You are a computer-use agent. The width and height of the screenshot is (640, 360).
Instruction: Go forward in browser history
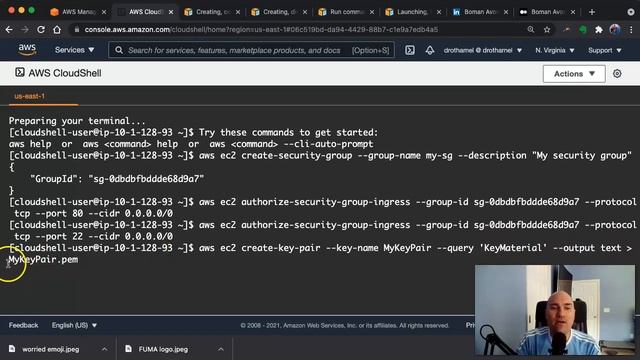25,29
